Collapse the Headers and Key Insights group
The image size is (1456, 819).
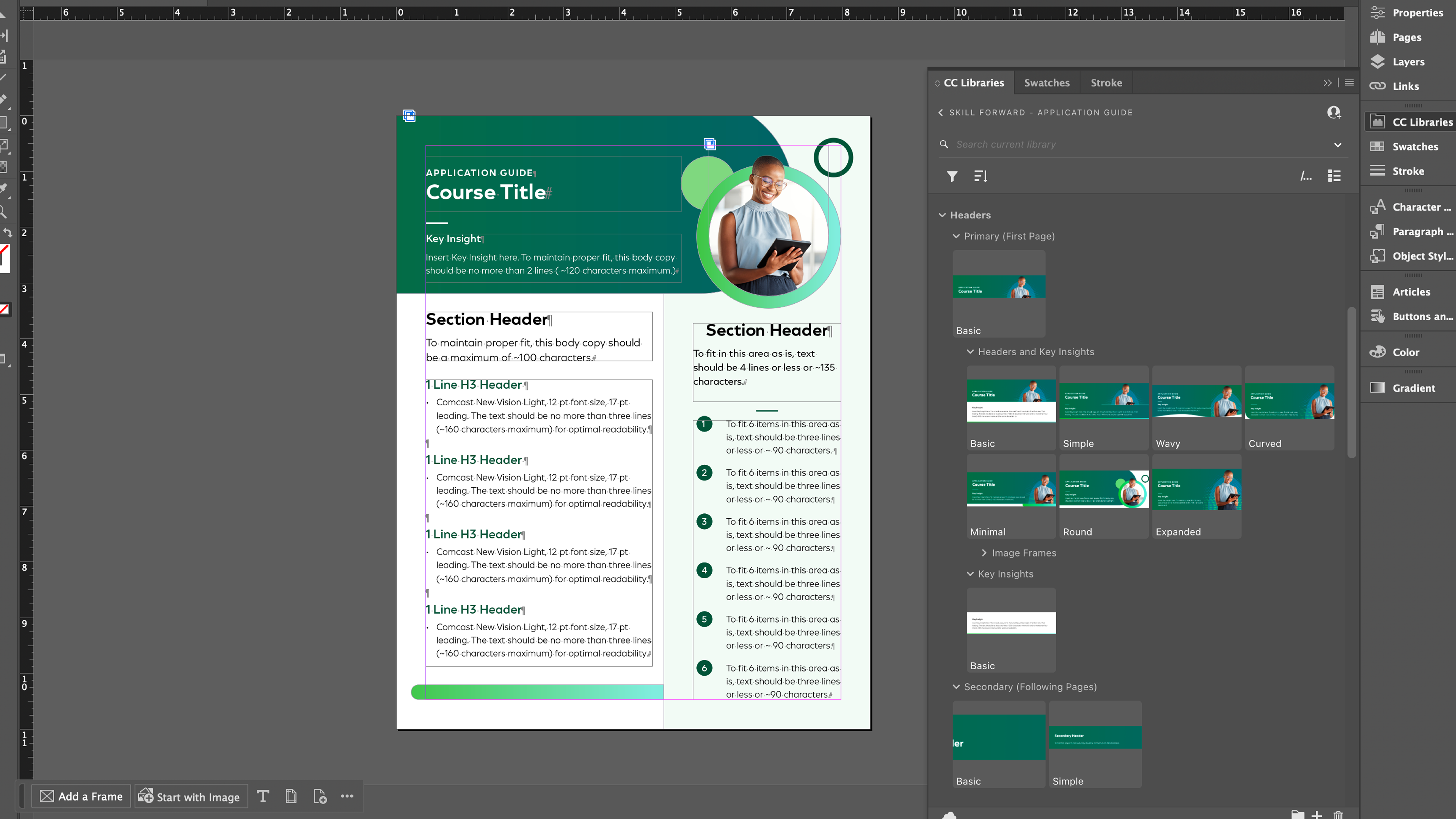pos(970,351)
